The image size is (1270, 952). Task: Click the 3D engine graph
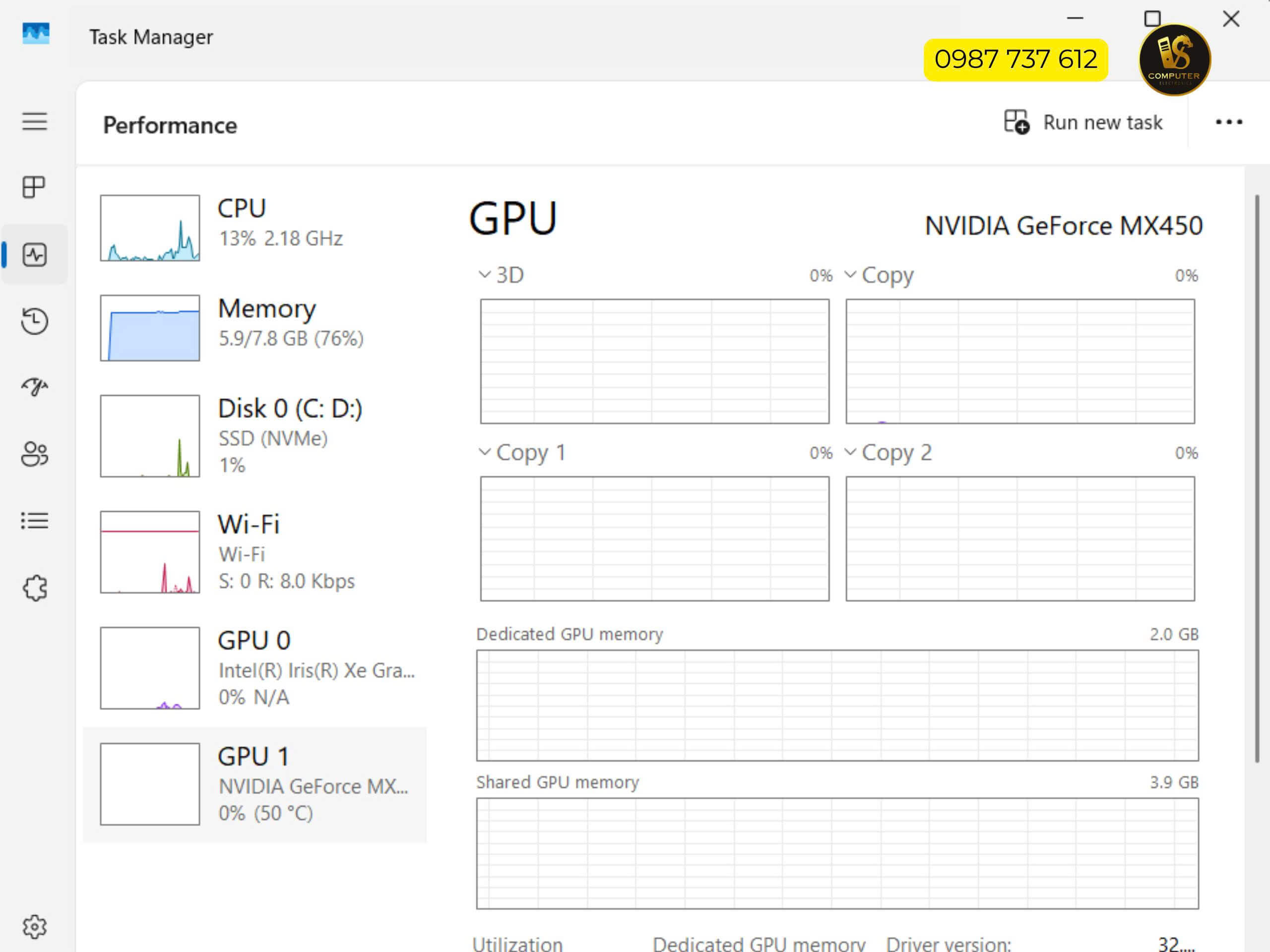point(654,361)
